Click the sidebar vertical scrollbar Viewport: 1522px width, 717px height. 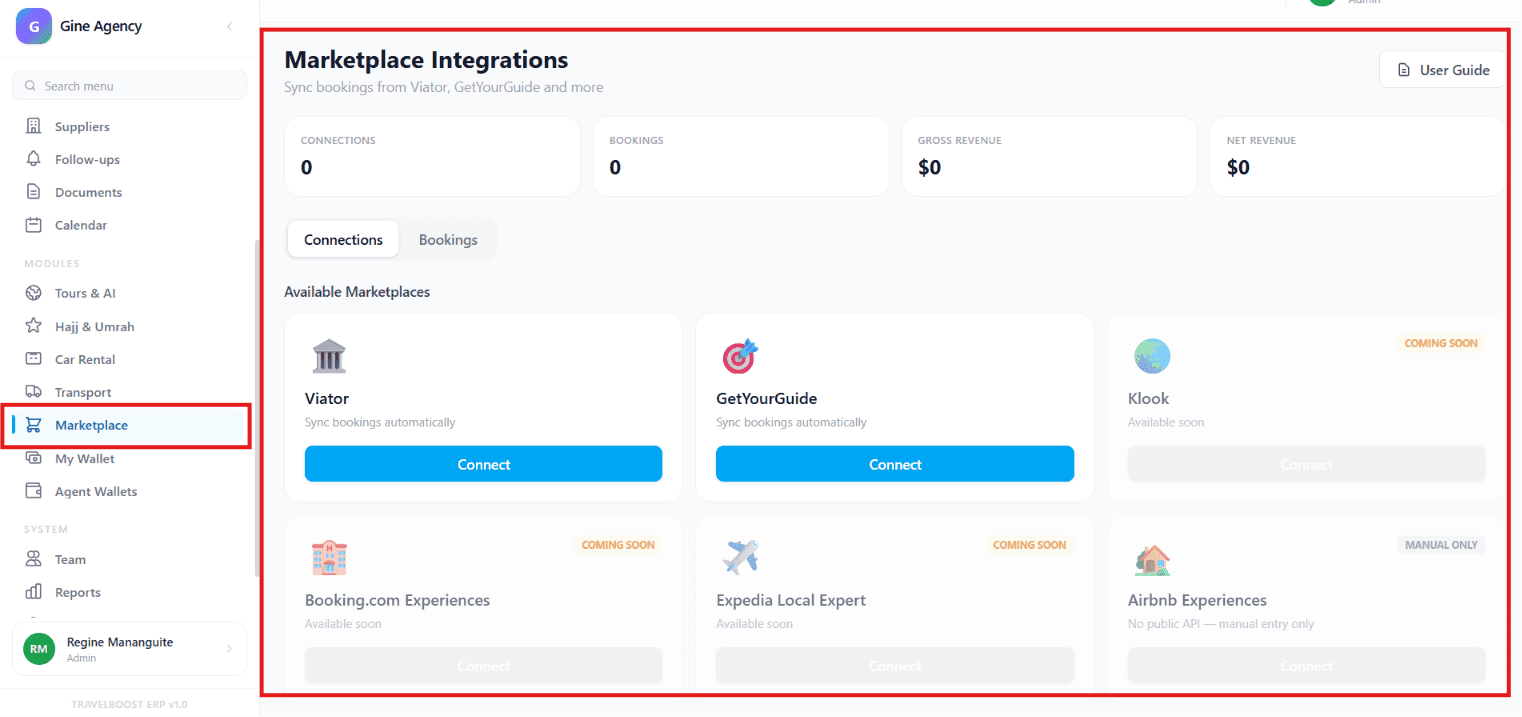257,408
